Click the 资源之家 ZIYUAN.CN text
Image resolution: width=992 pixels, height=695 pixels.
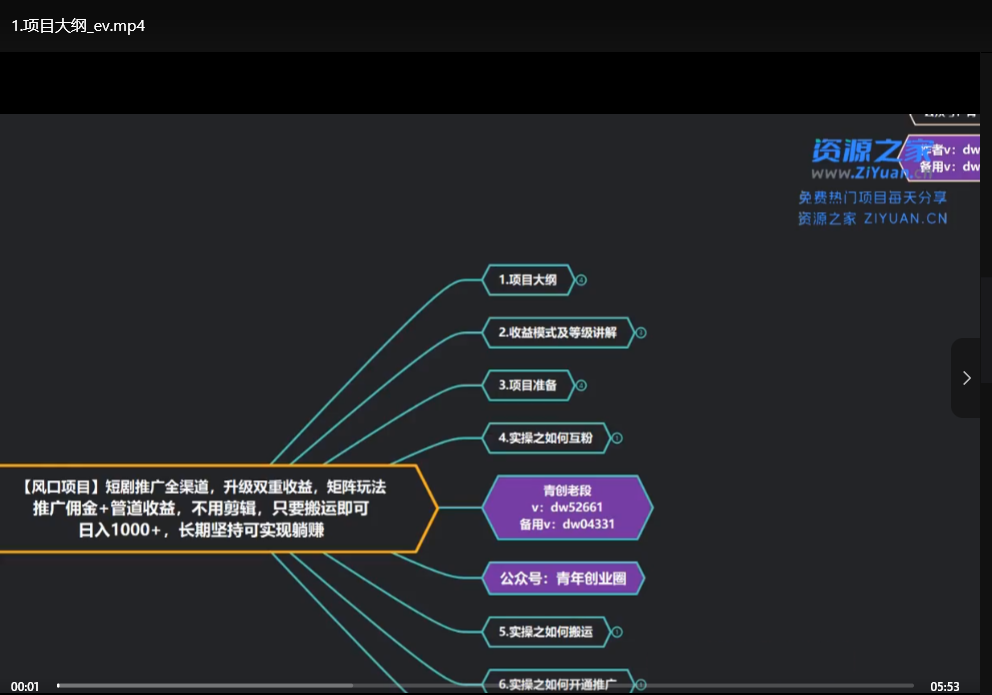872,219
